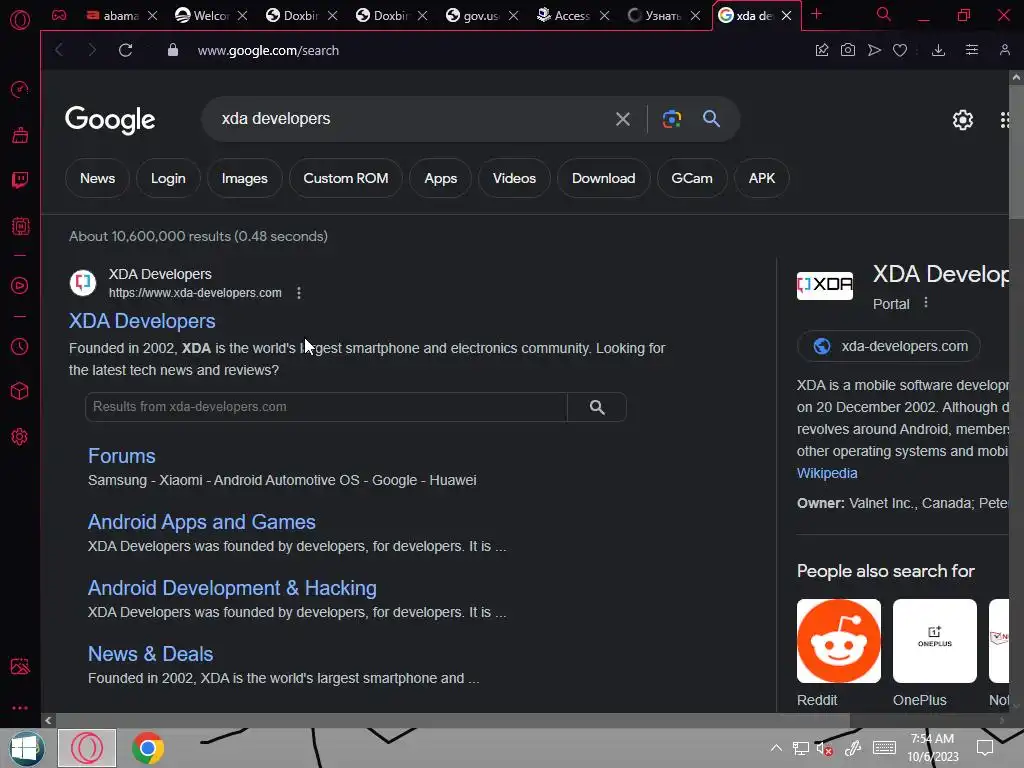Open Extensions cube icon in sidebar
The image size is (1024, 768).
(20, 391)
